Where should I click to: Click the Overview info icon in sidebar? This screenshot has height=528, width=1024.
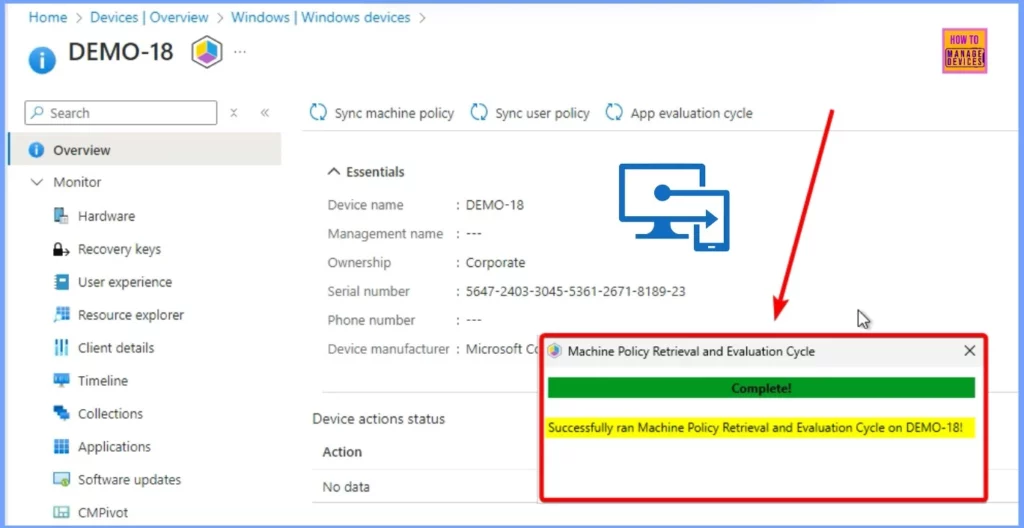click(x=37, y=150)
